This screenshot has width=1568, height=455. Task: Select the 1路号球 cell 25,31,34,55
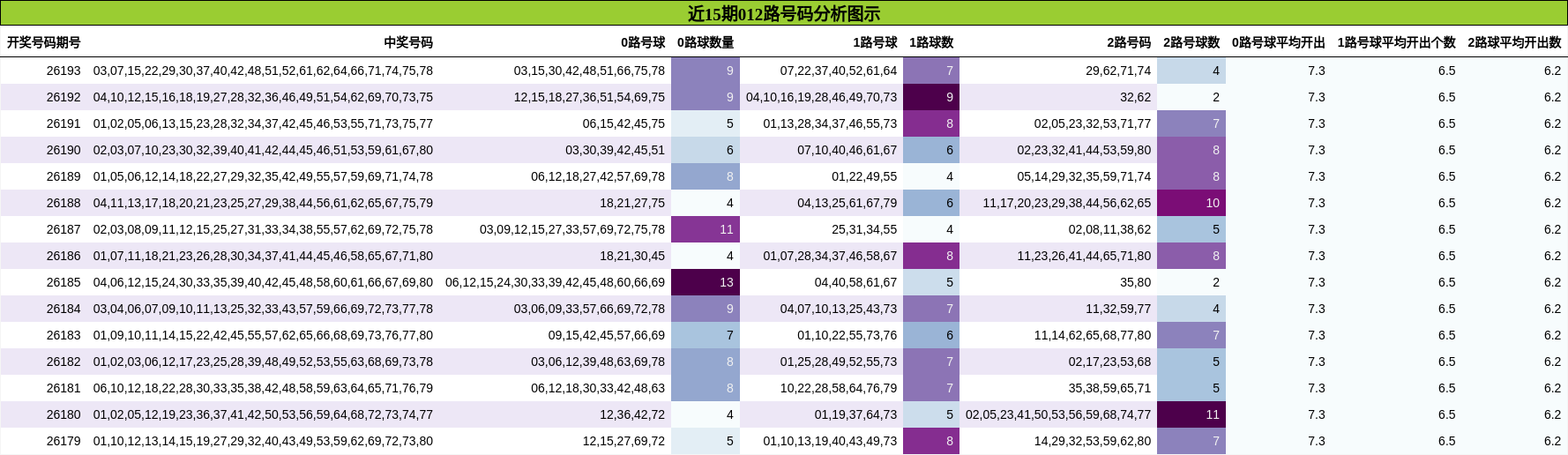pos(864,229)
